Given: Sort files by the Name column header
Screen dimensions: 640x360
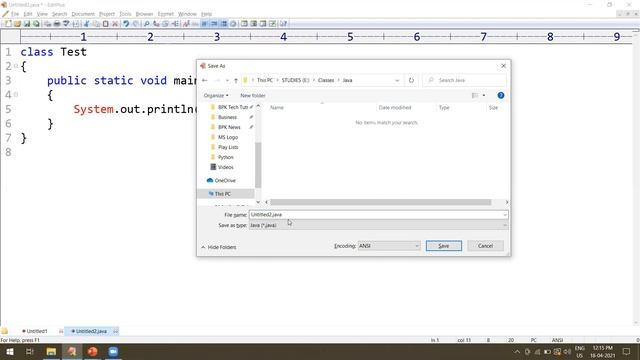Looking at the screenshot, I should pos(277,108).
